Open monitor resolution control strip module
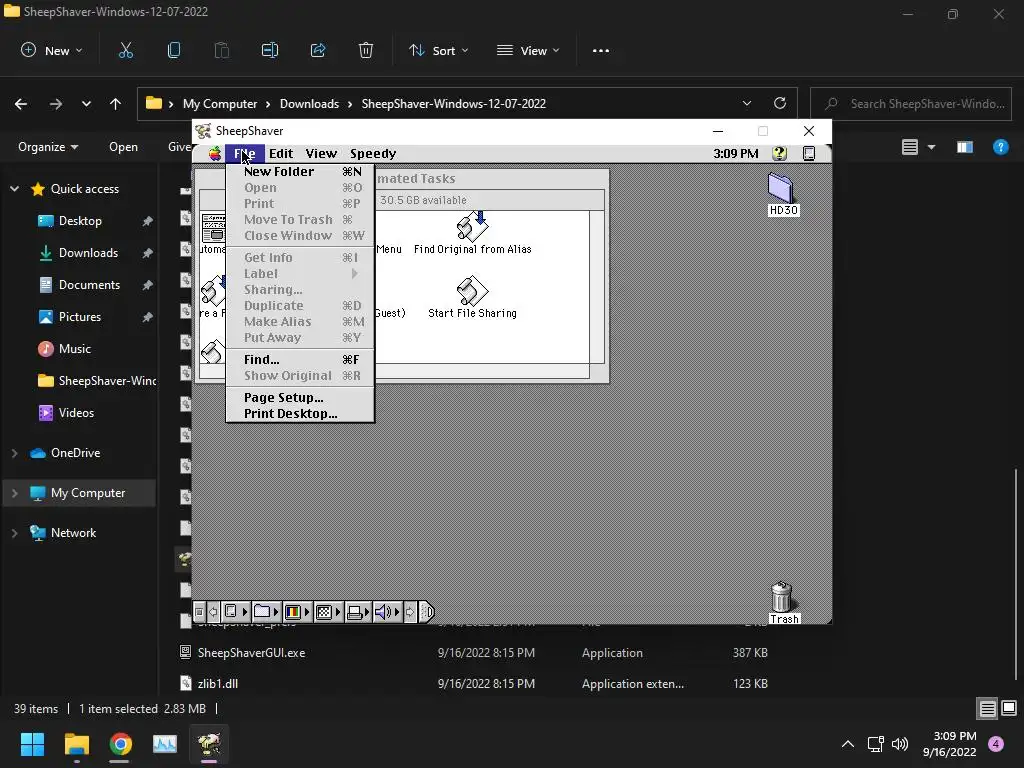The image size is (1024, 768). (328, 612)
